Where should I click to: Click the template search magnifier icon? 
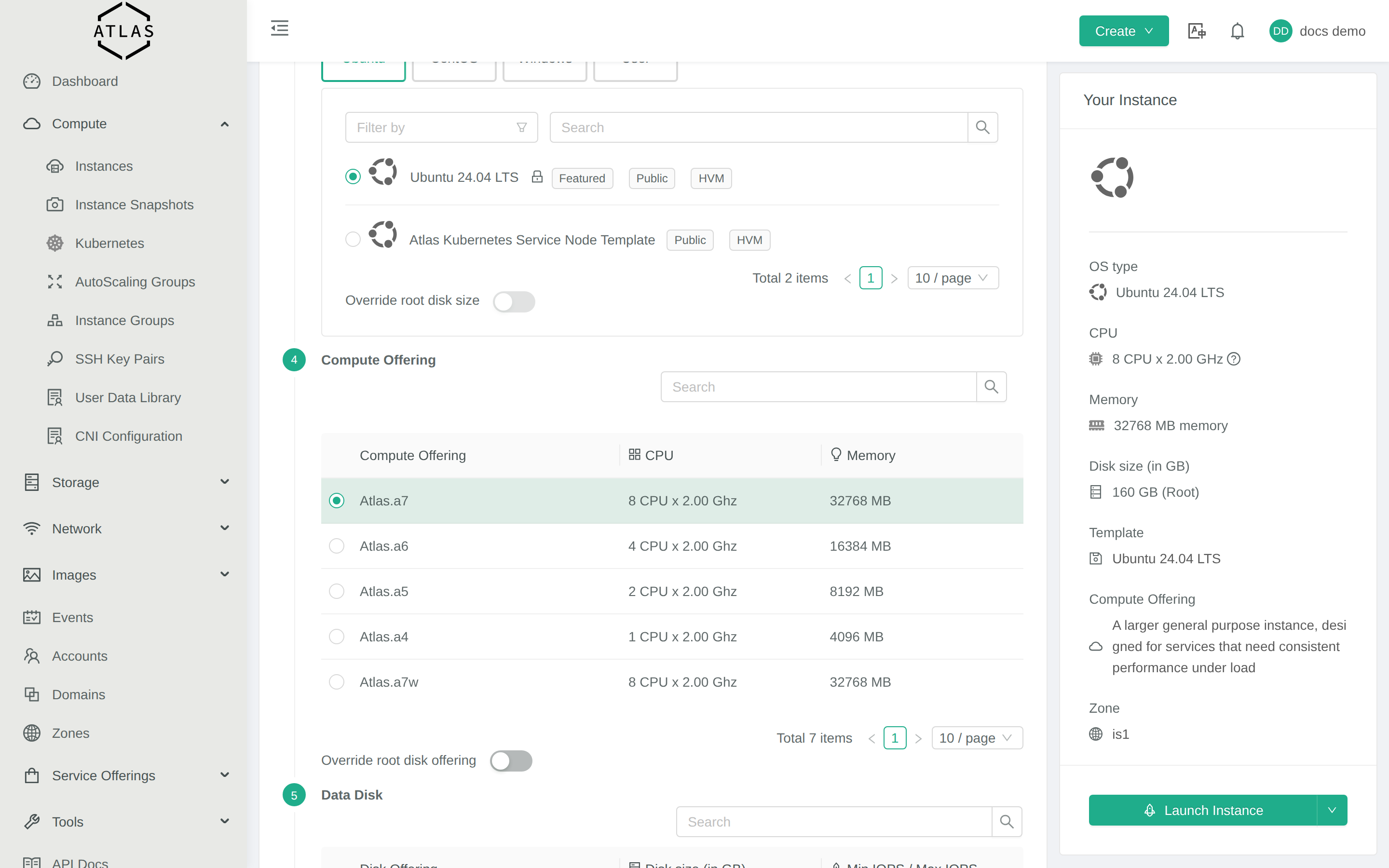tap(982, 127)
